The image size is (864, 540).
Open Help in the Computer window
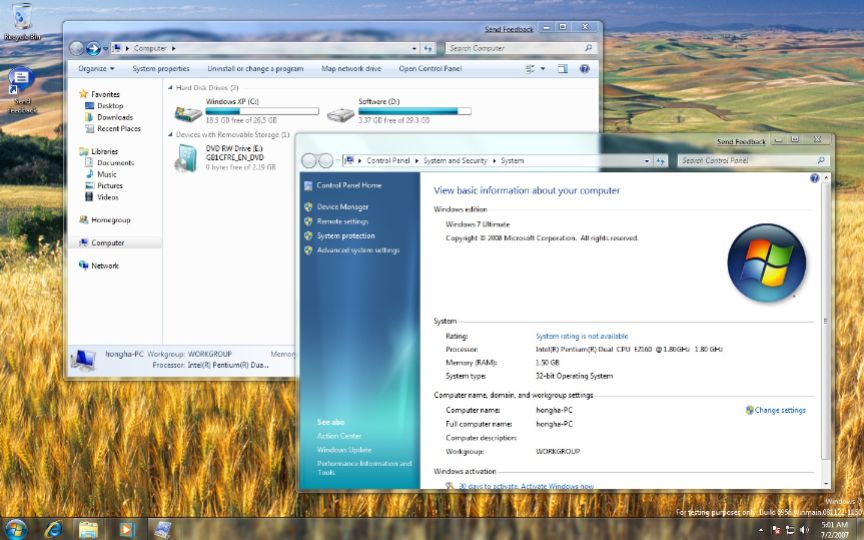pos(585,69)
